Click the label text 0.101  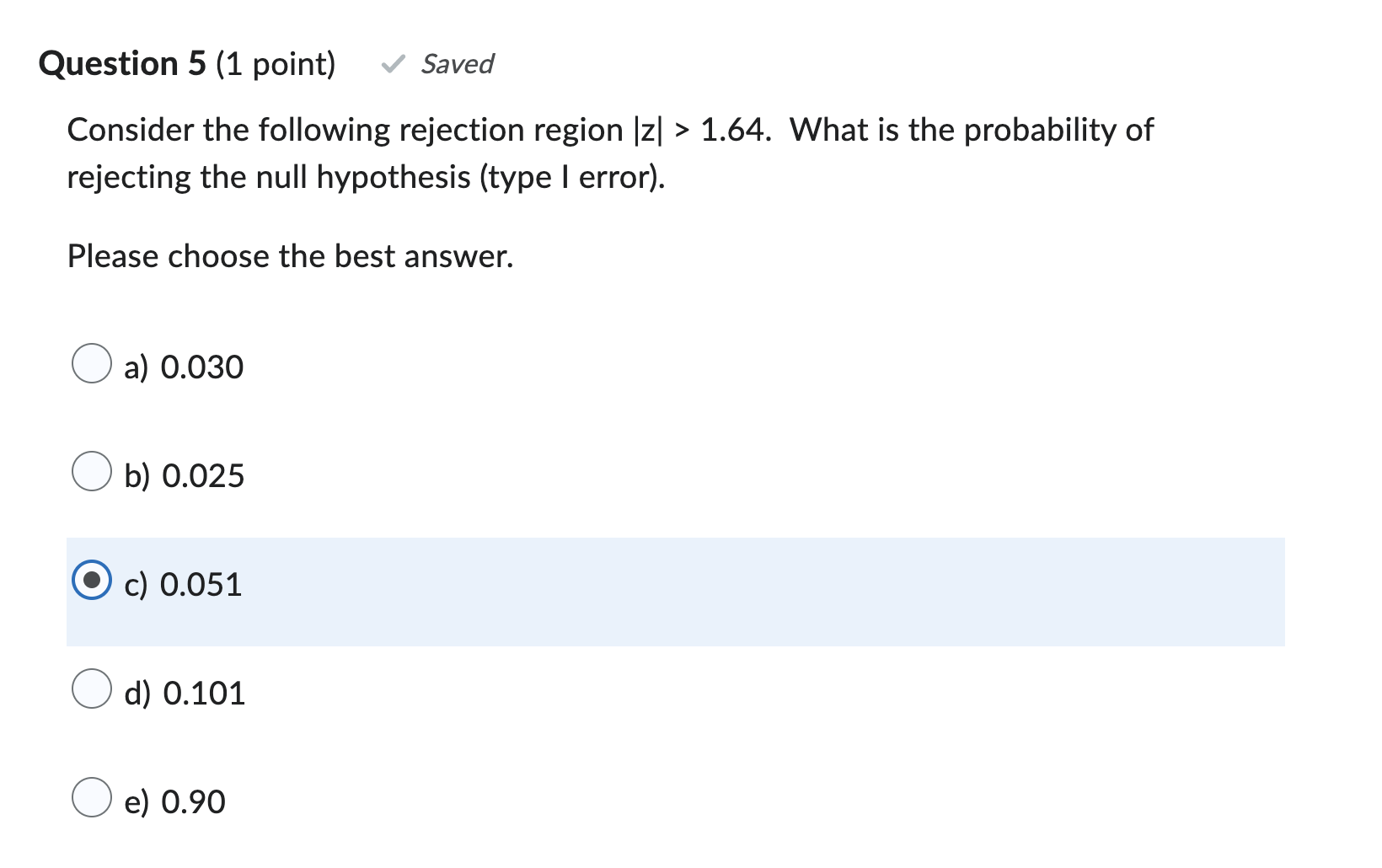pyautogui.click(x=204, y=693)
